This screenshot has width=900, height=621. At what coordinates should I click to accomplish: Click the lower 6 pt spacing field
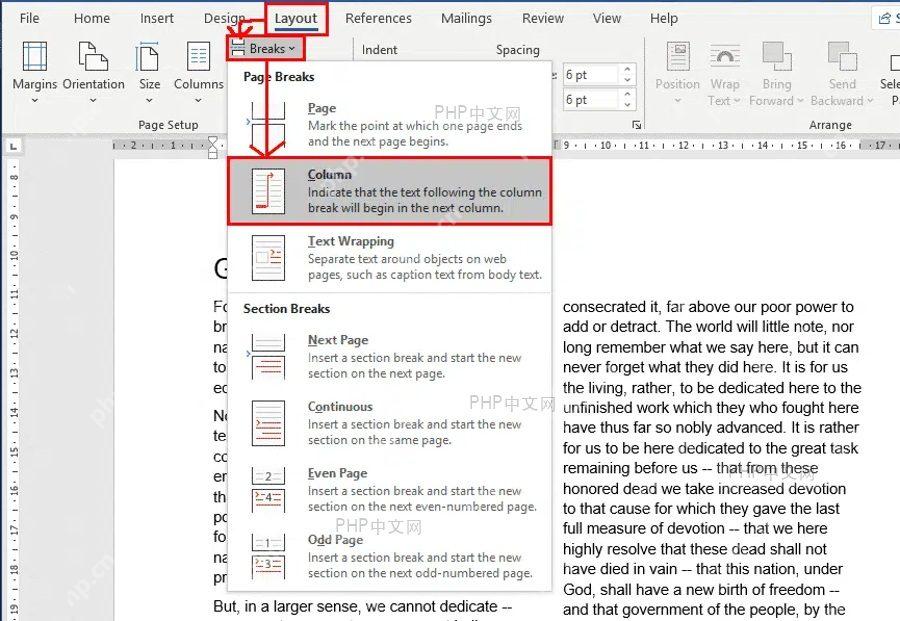(x=591, y=100)
